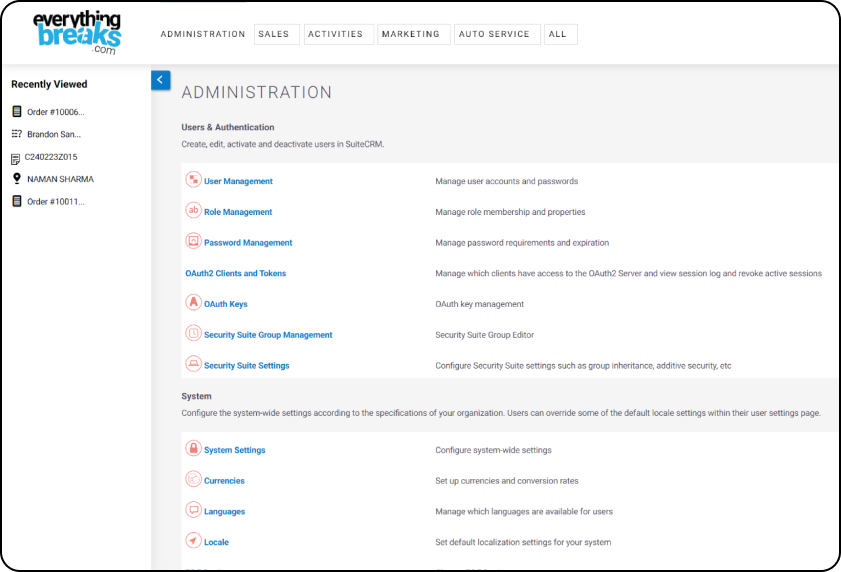Open the Auto Service menu tab
Screen dimensions: 841x572
click(497, 34)
